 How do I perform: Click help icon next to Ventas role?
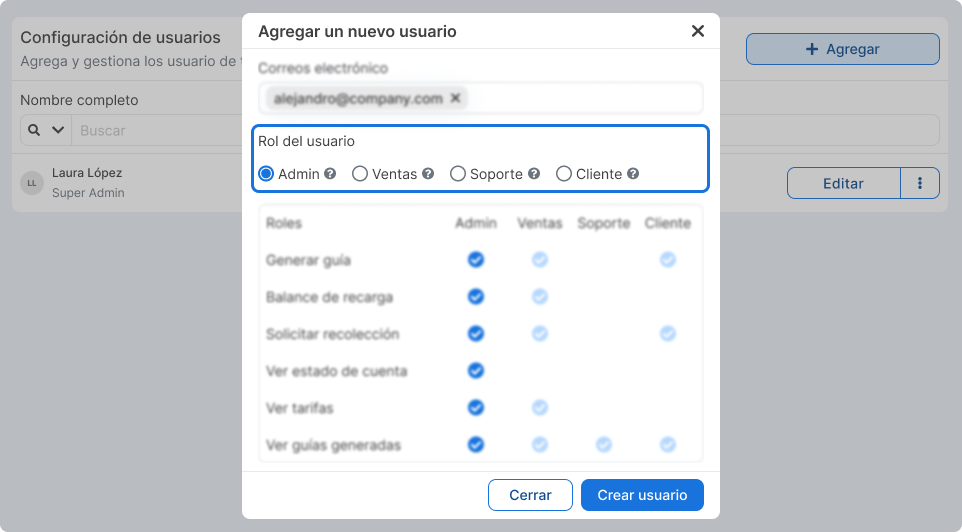(x=428, y=174)
